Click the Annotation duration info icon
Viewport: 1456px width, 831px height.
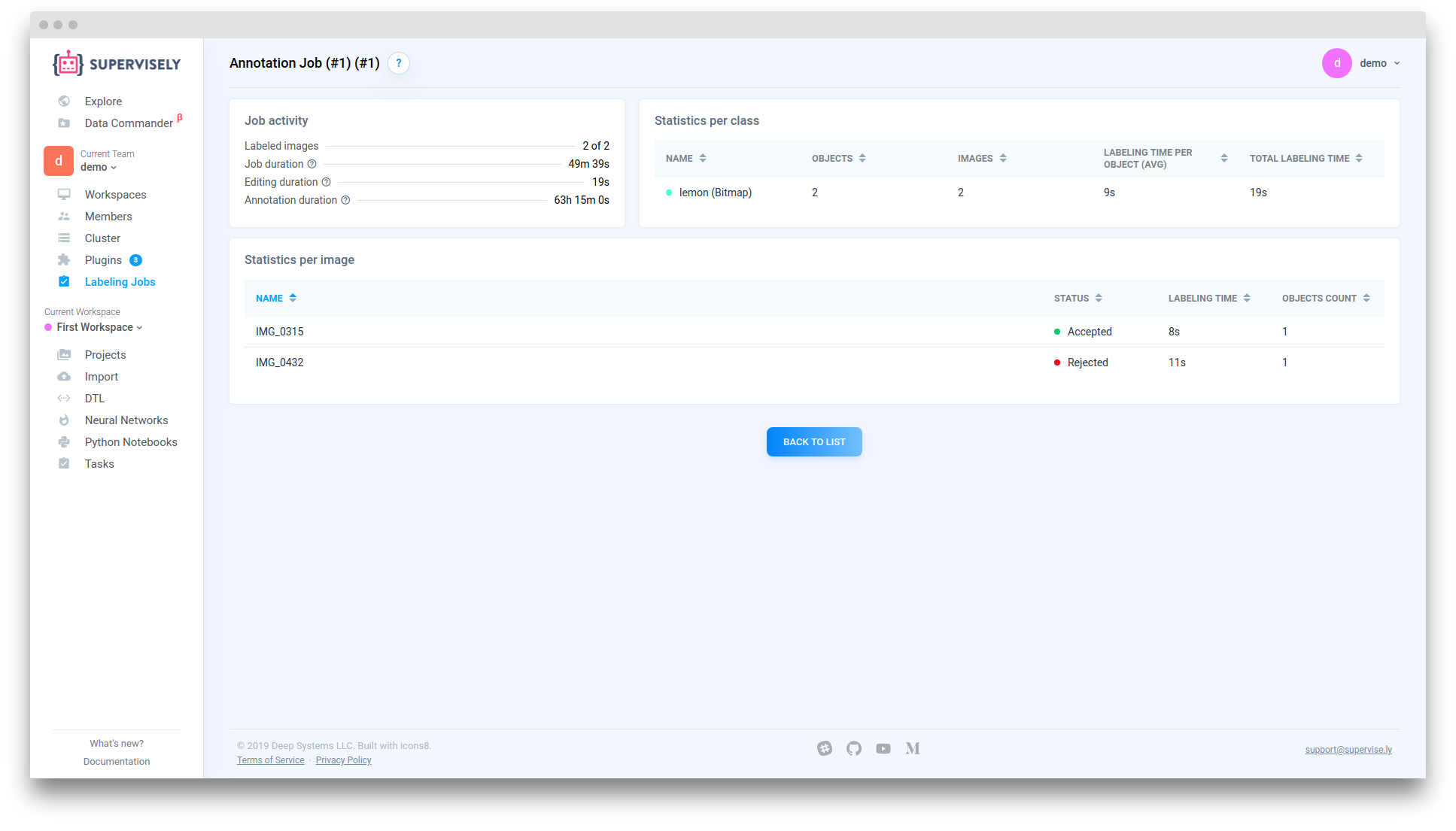pos(345,200)
